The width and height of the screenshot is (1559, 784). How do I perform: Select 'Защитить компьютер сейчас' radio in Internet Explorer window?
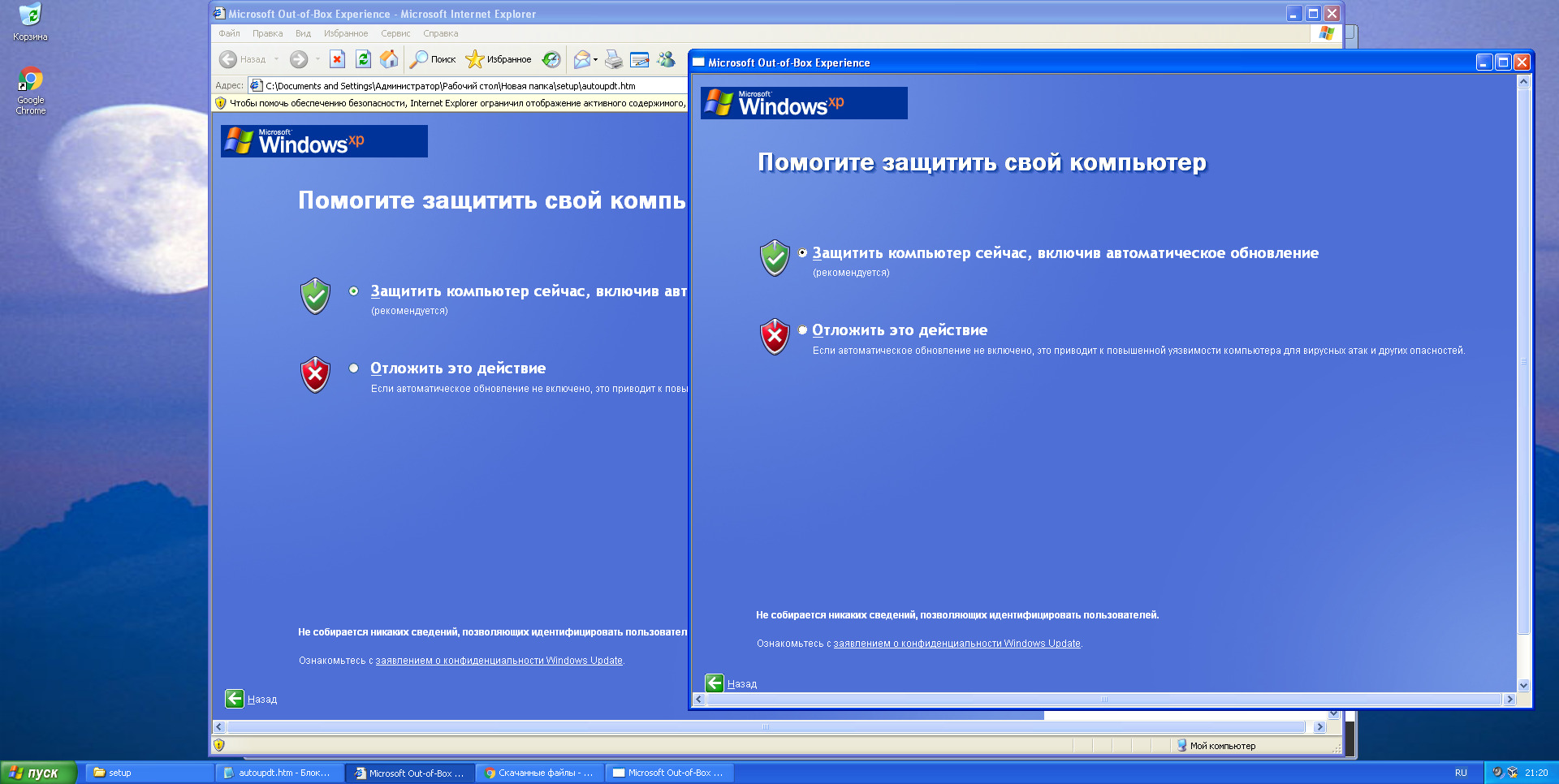pyautogui.click(x=354, y=291)
